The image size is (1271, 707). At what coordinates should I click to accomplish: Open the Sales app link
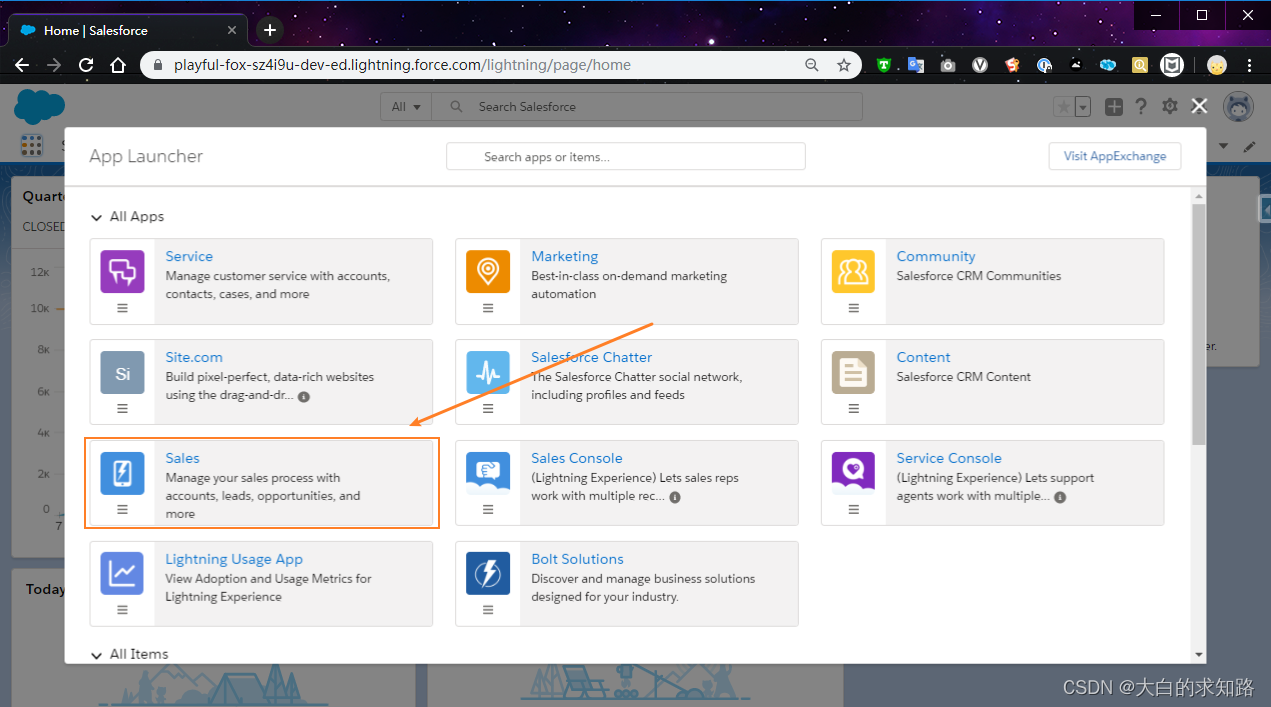point(182,458)
